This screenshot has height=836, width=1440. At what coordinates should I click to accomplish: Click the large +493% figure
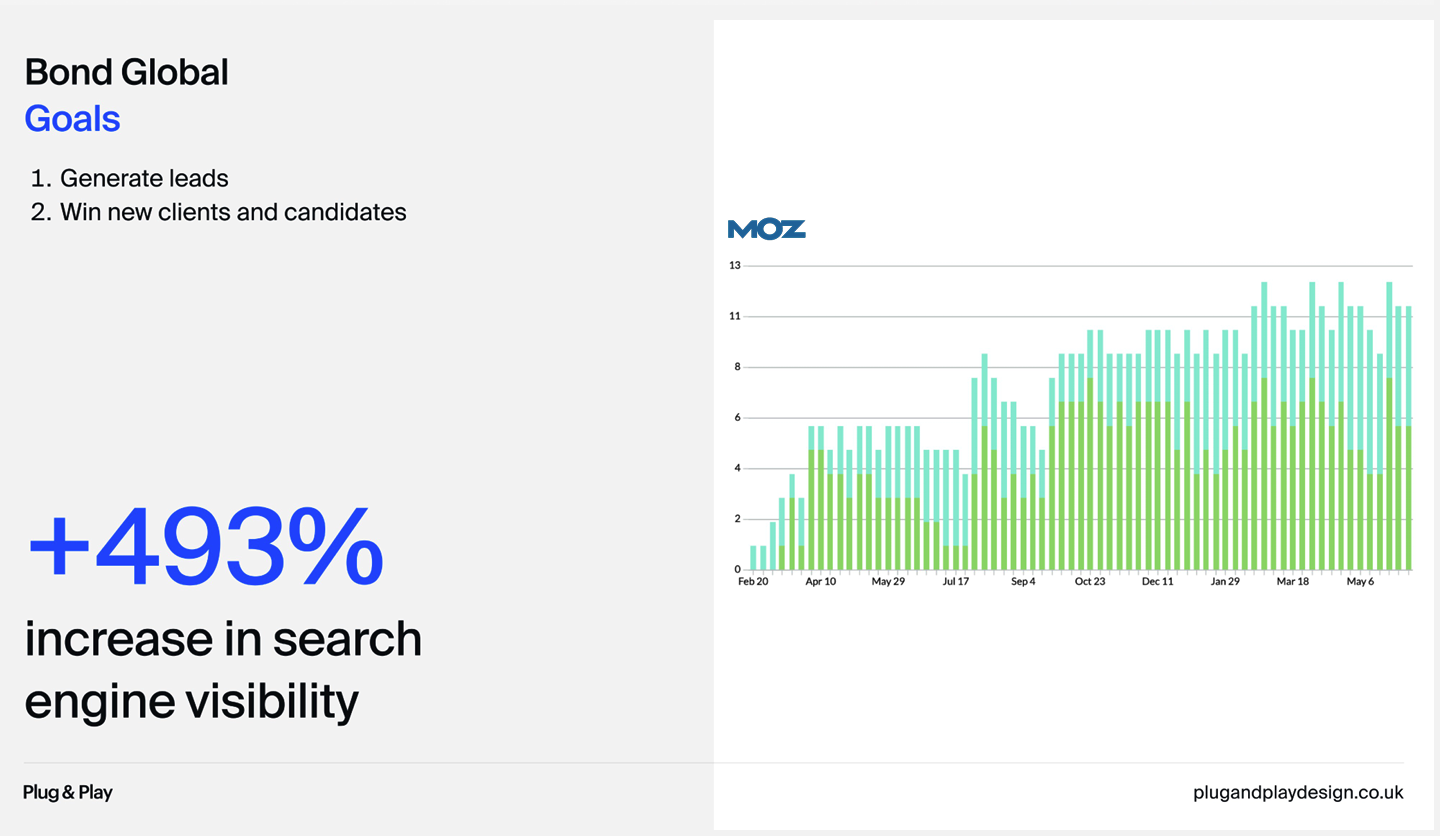(x=206, y=546)
